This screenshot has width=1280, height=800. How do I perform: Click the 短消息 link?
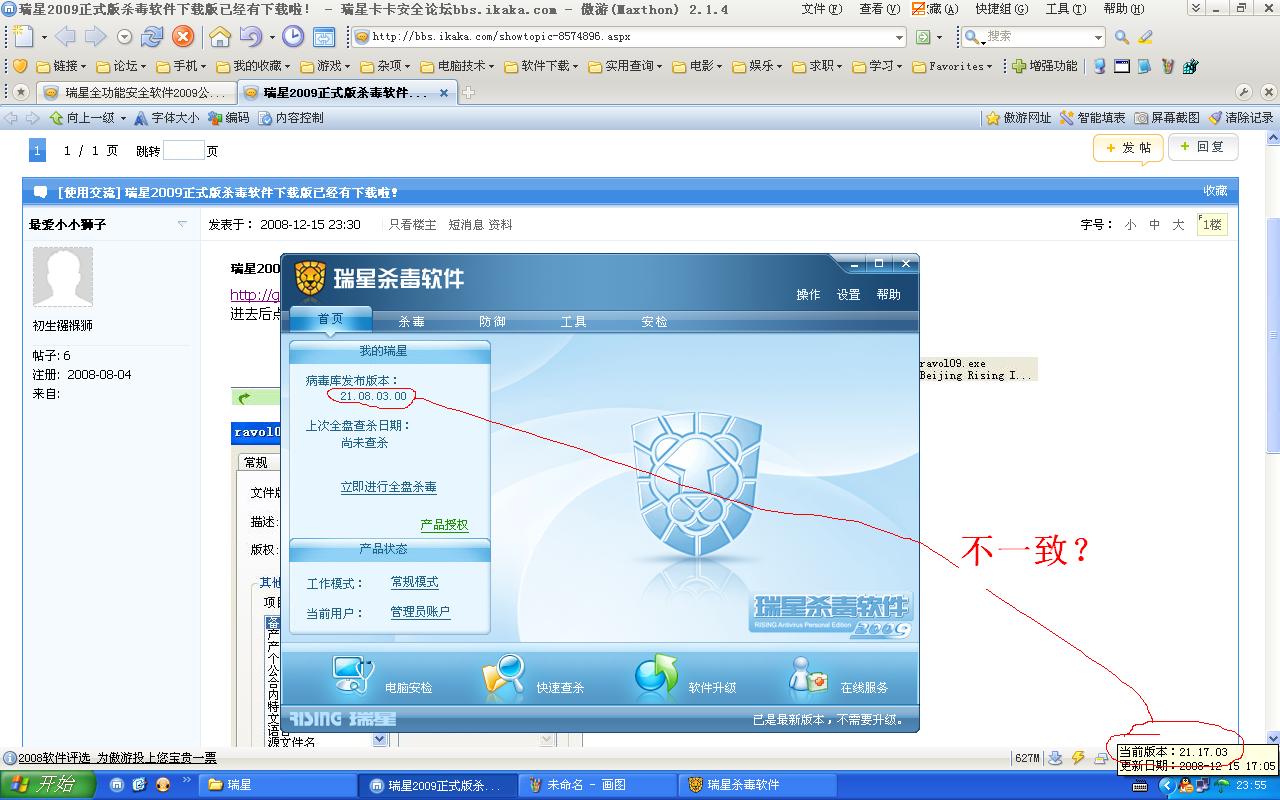tap(466, 225)
